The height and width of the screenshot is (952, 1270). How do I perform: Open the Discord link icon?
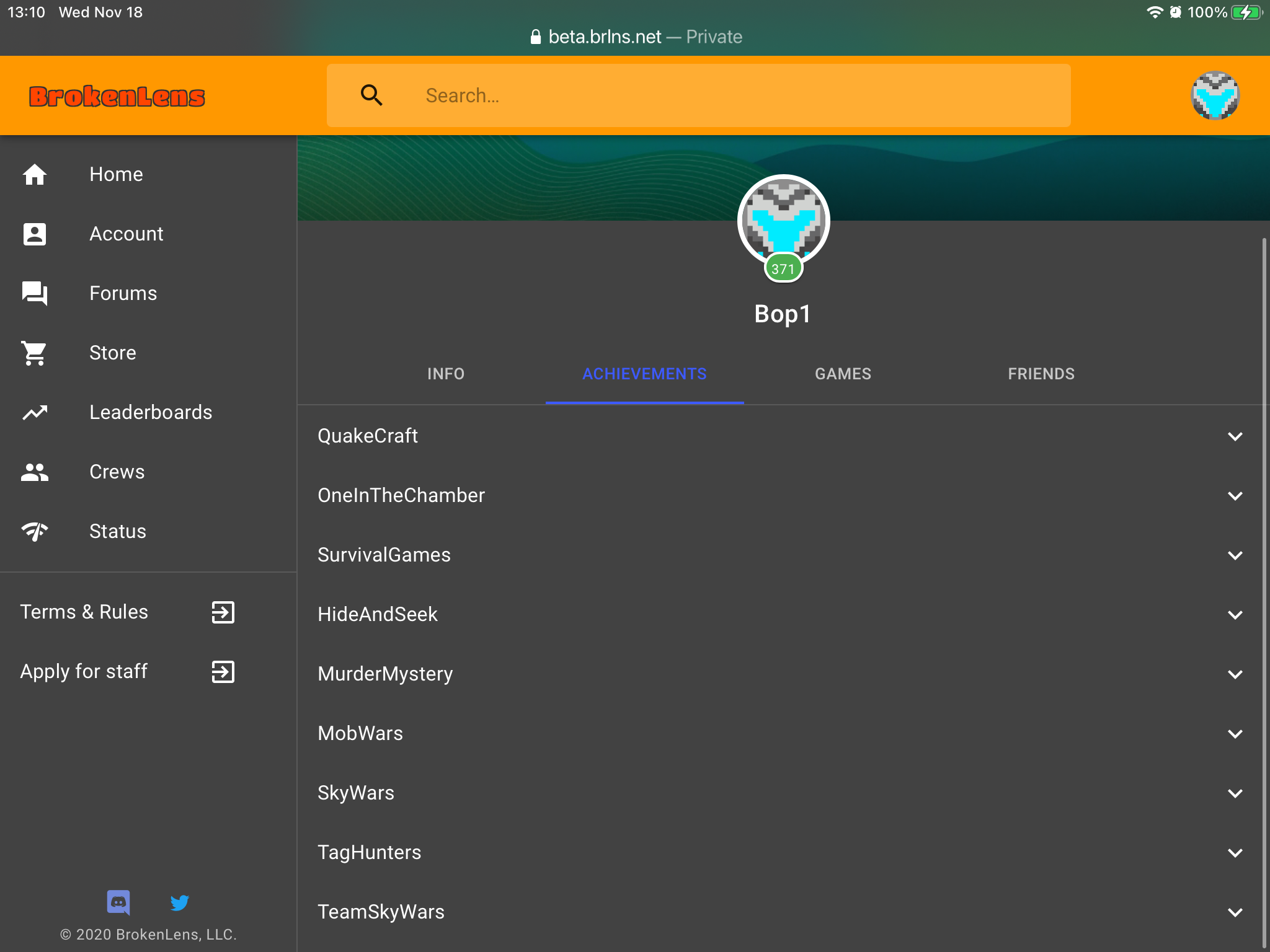click(x=118, y=902)
